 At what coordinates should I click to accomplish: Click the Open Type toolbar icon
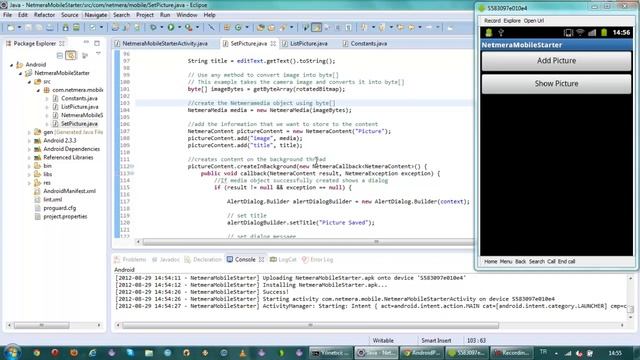click(x=260, y=27)
